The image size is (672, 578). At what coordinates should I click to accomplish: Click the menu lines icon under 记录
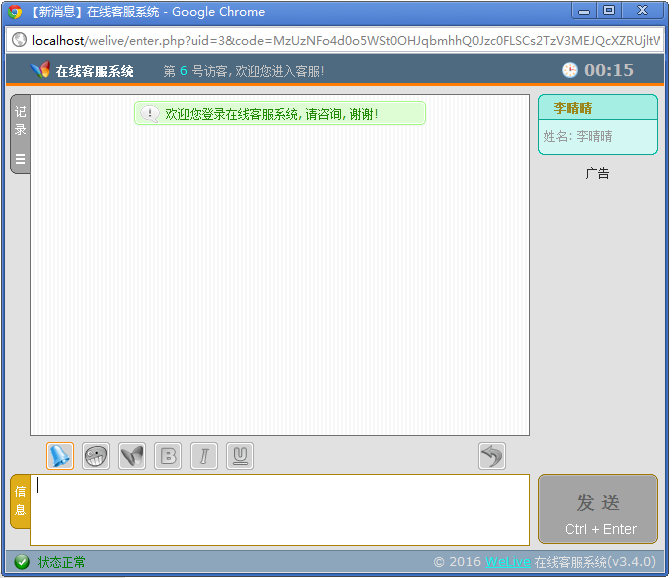(20, 159)
